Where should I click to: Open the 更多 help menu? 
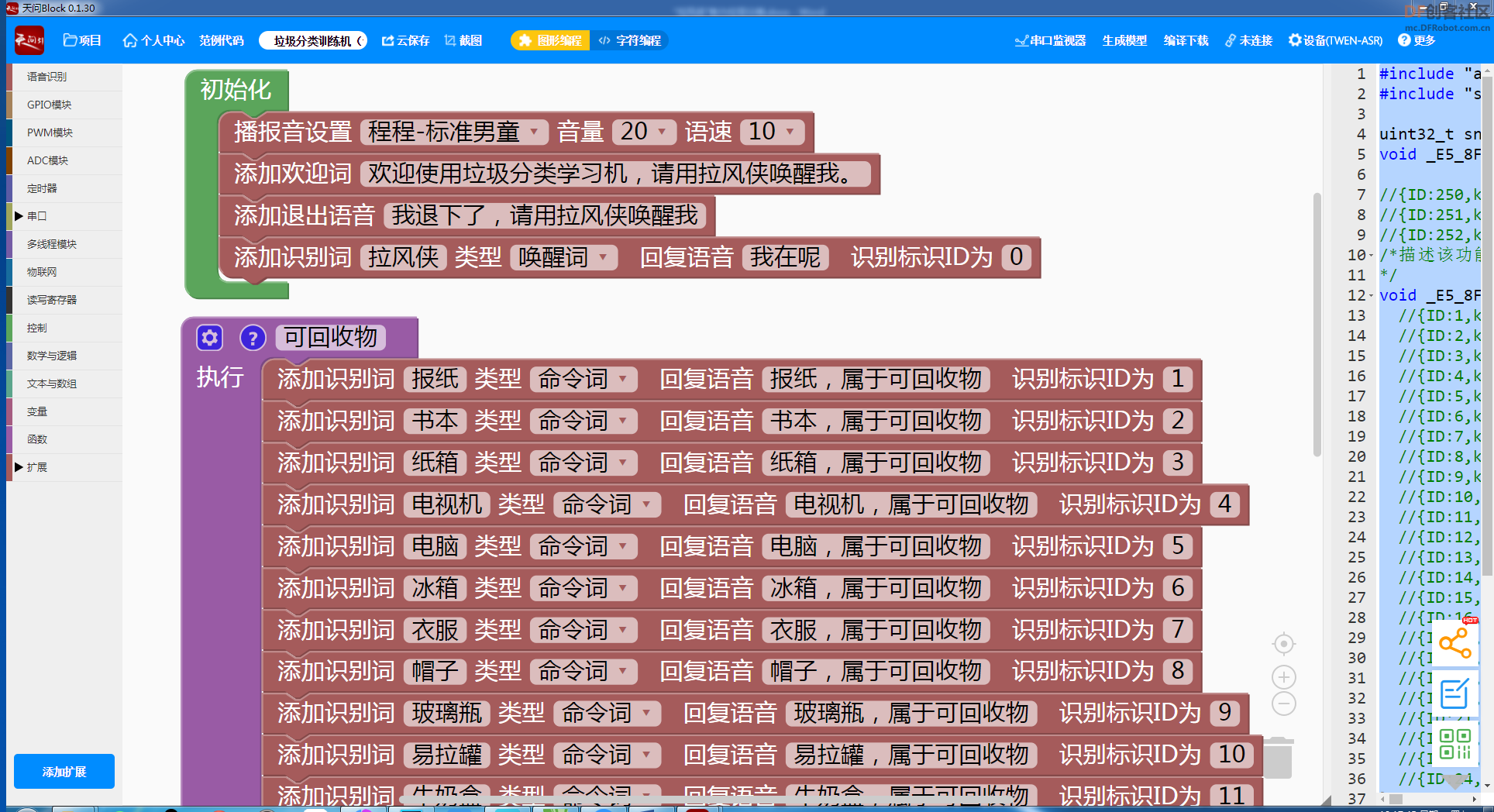click(x=1417, y=40)
